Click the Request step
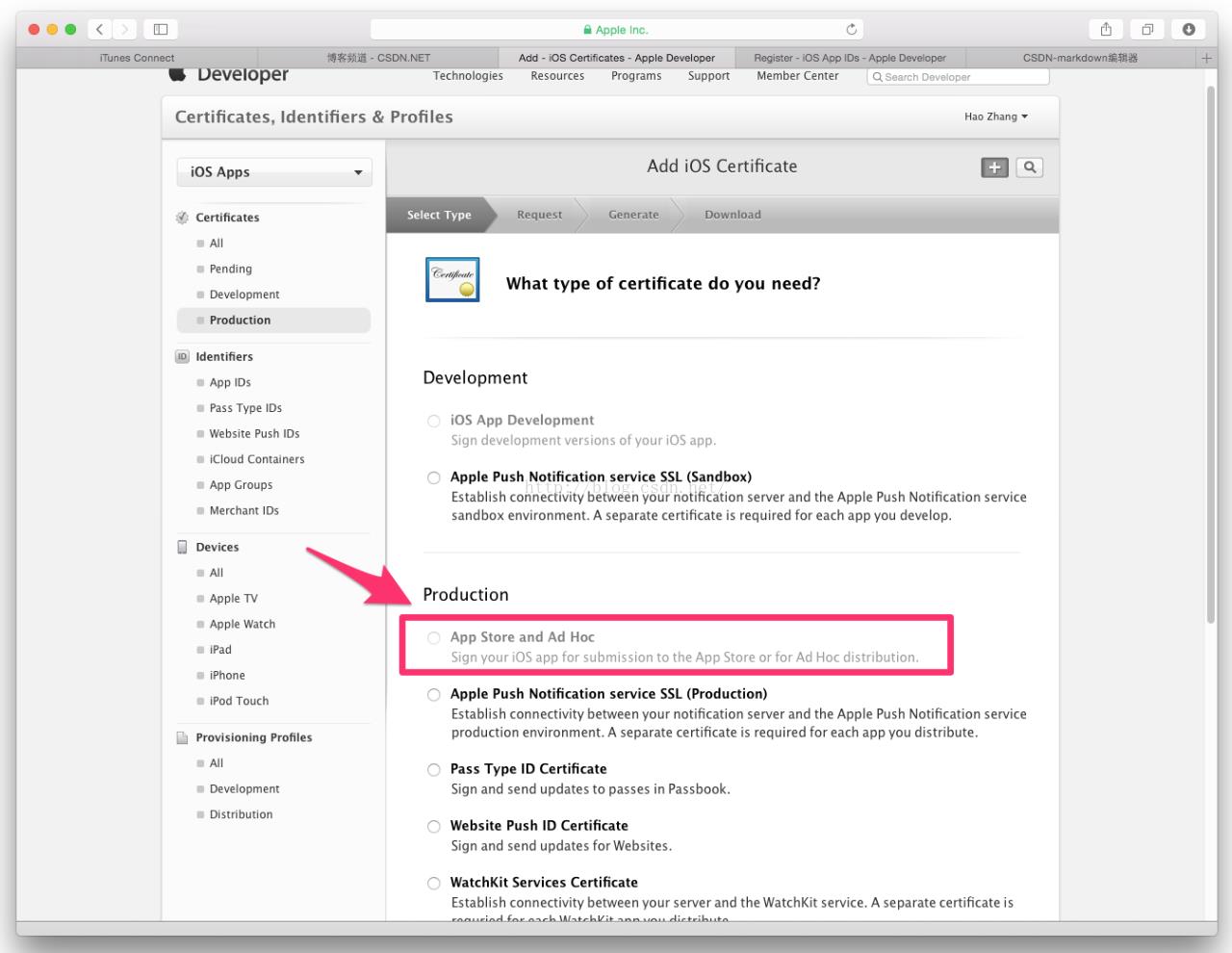This screenshot has height=953, width=1232. click(x=539, y=215)
